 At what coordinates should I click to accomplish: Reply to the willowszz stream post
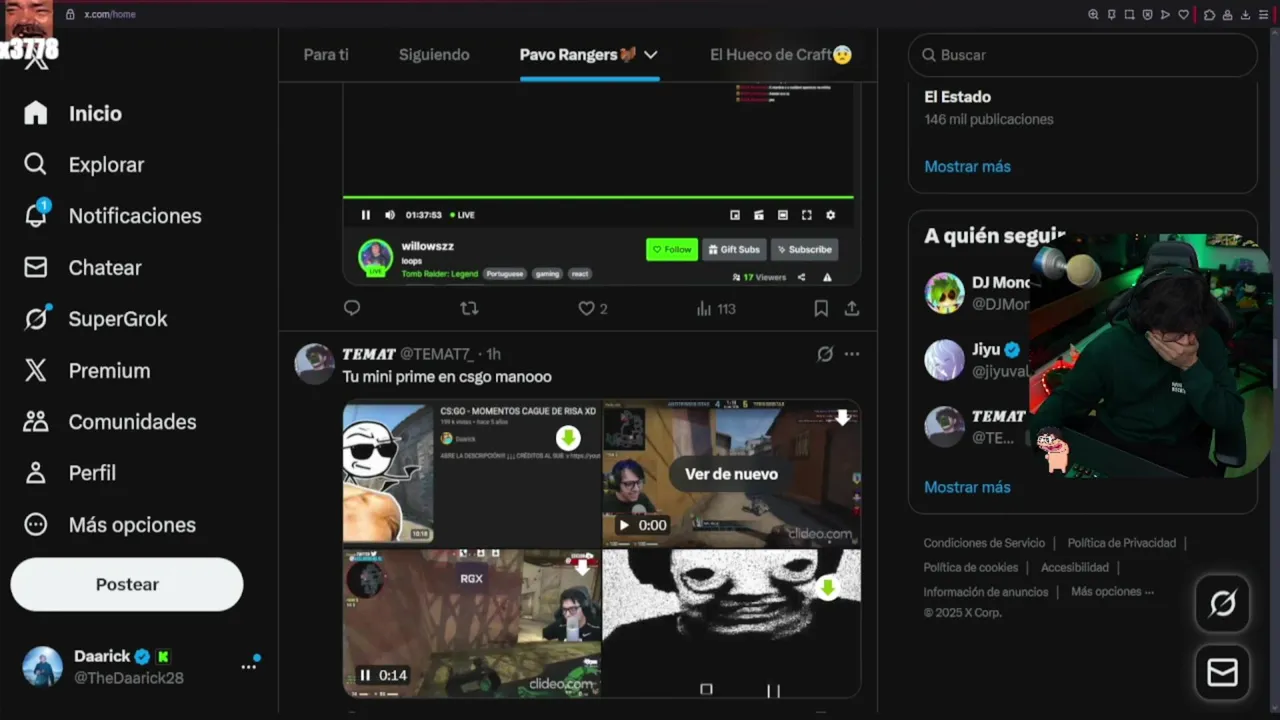coord(352,309)
